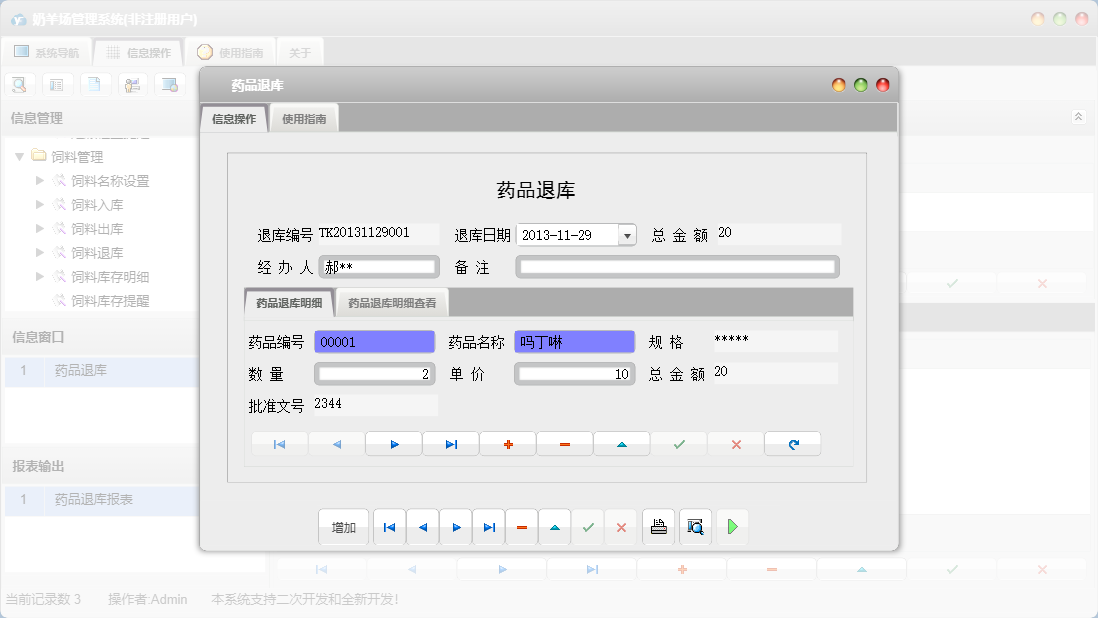1098x618 pixels.
Task: Collapse the 饲料管理 folder in the tree
Action: pos(20,157)
